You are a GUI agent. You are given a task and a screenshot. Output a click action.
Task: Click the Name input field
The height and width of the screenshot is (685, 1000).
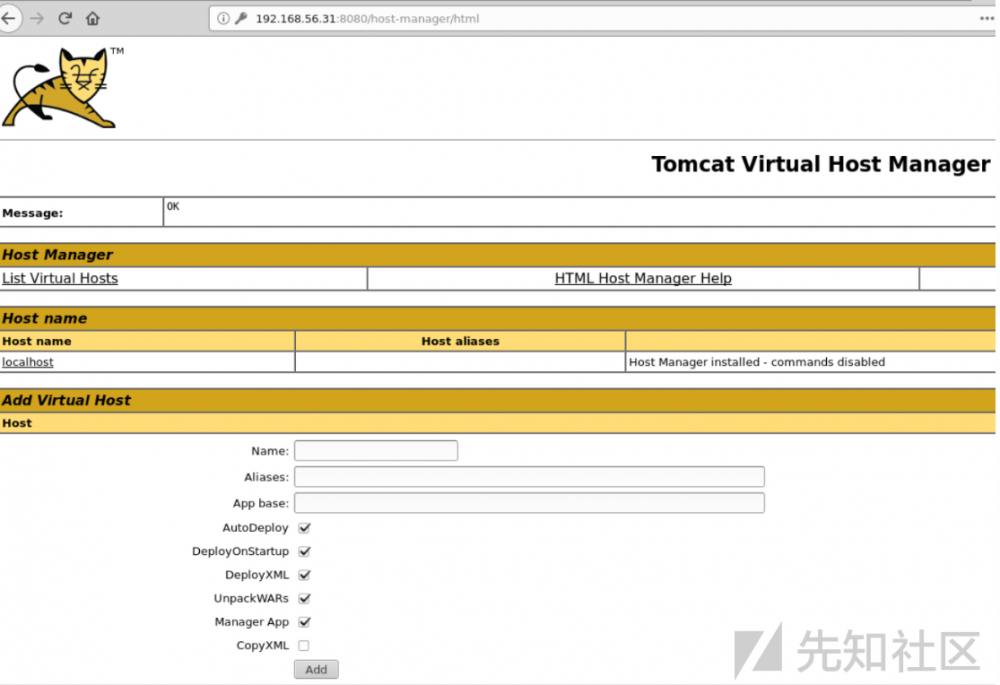click(x=375, y=450)
